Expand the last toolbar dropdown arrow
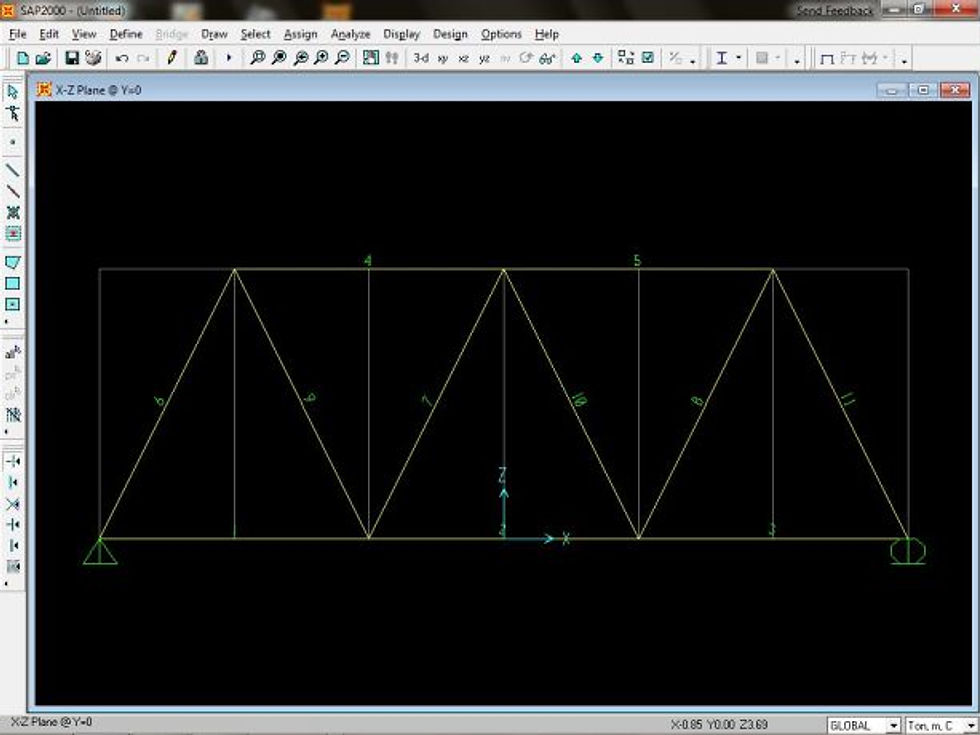 tap(904, 61)
